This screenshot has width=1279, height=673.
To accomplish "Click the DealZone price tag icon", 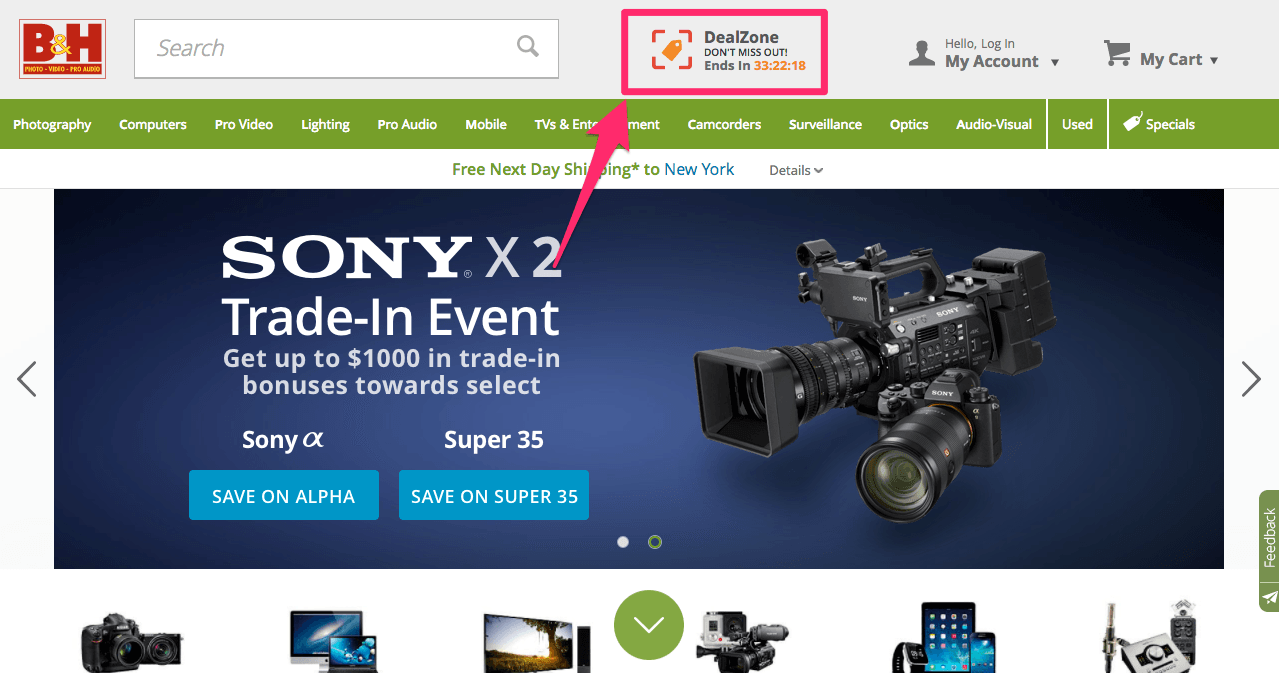I will coord(672,50).
